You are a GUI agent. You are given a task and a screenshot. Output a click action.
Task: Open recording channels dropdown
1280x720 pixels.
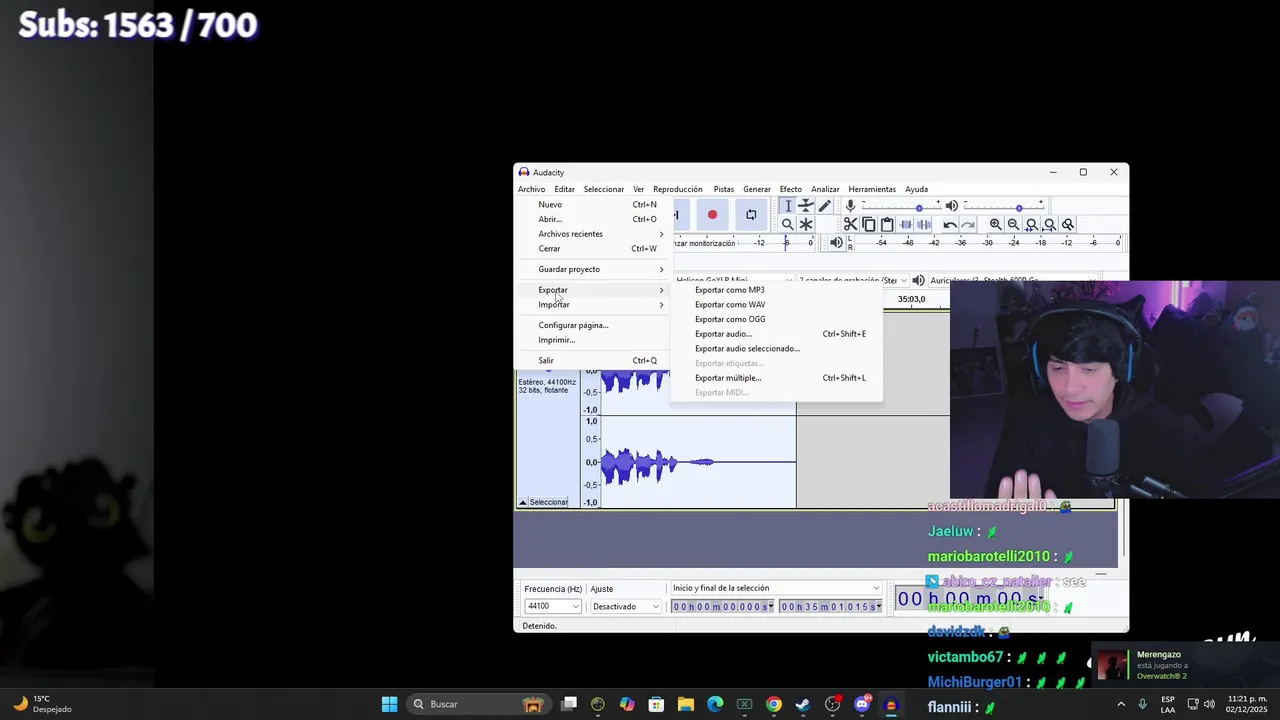coord(853,280)
